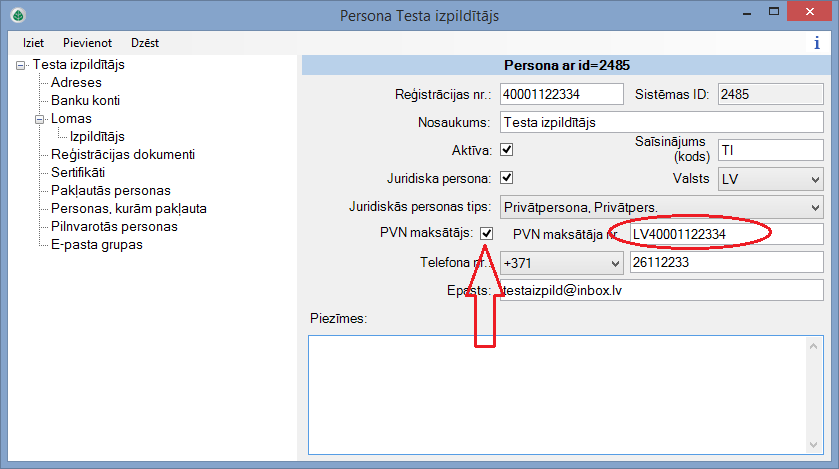Screen dimensions: 839x469
Task: Maximize the Persona window
Action: [x=774, y=12]
